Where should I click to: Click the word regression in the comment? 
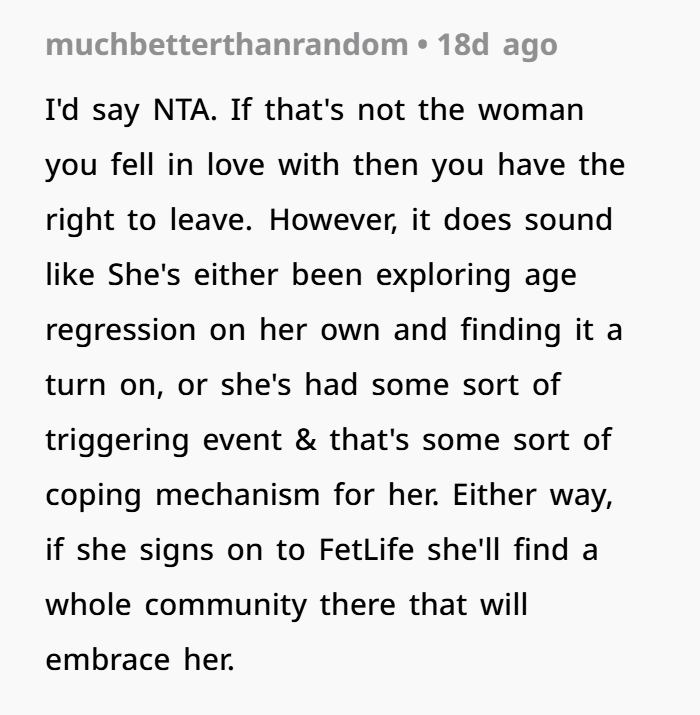pyautogui.click(x=121, y=332)
